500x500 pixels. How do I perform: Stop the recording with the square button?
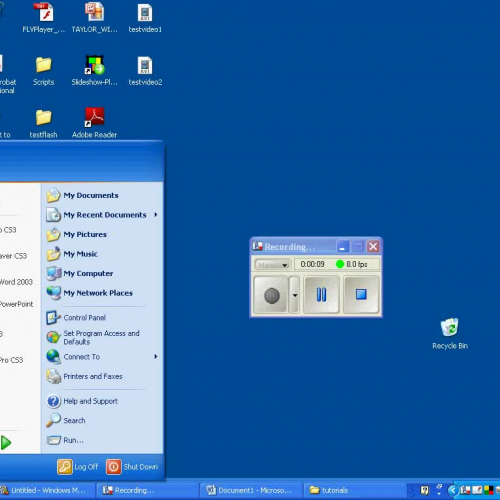tap(361, 295)
